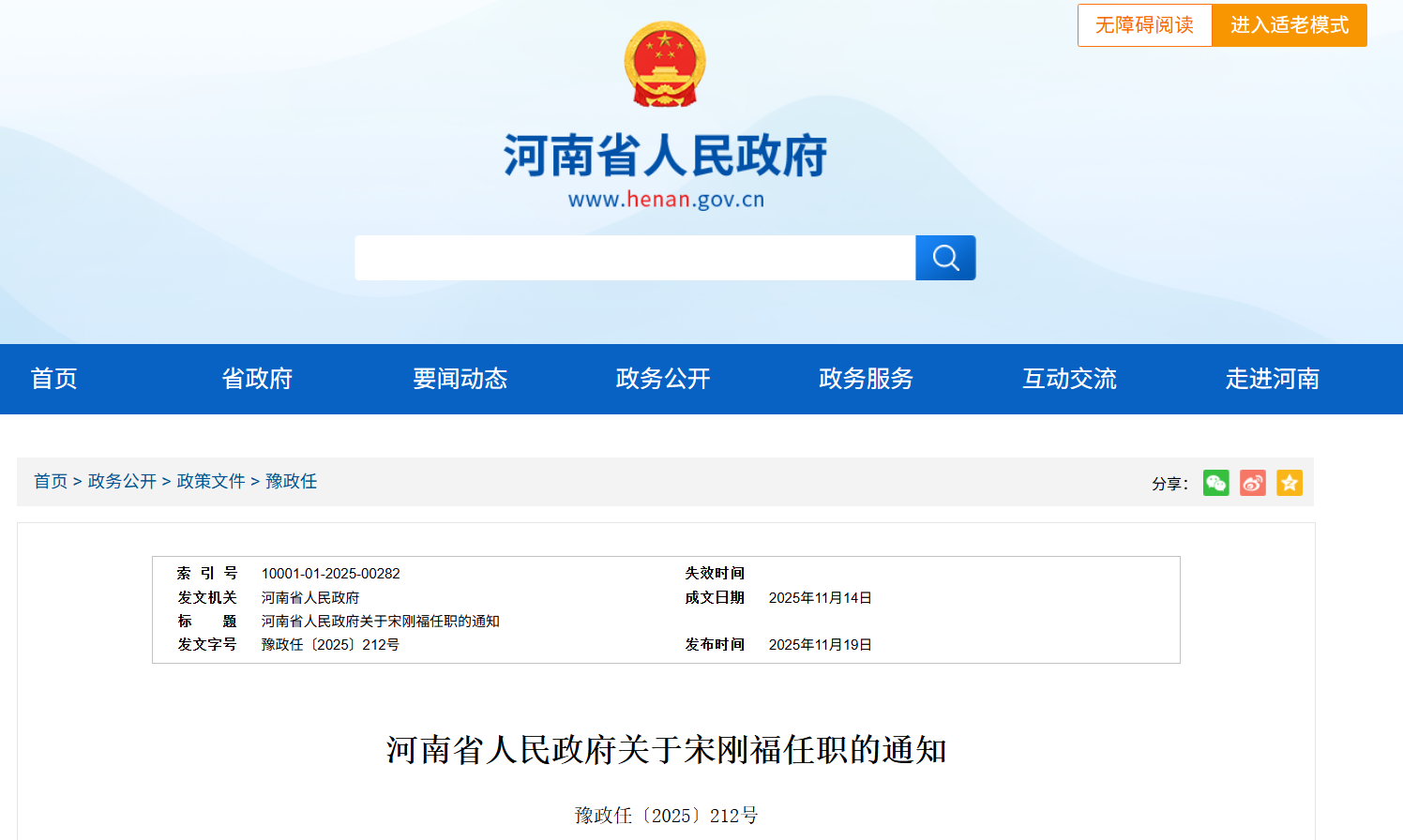Focus the site search input field
Viewport: 1403px width, 840px height.
634,258
